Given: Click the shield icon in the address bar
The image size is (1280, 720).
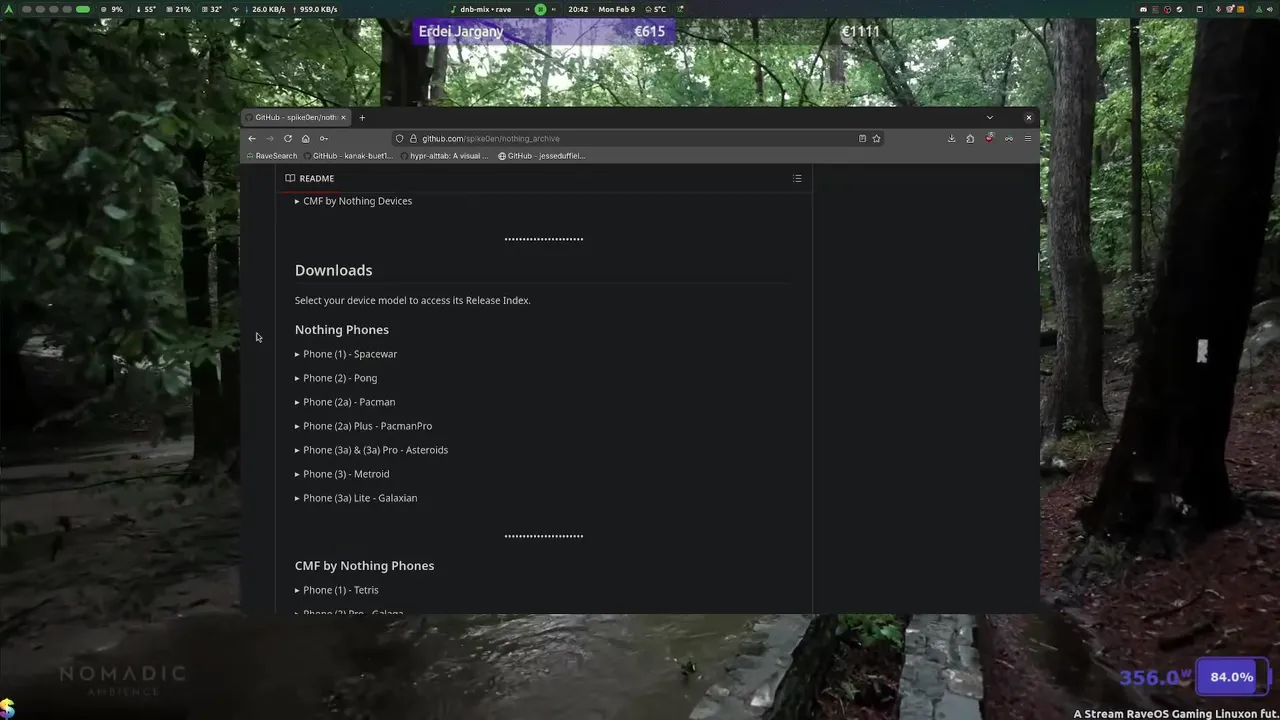Looking at the screenshot, I should tap(399, 138).
